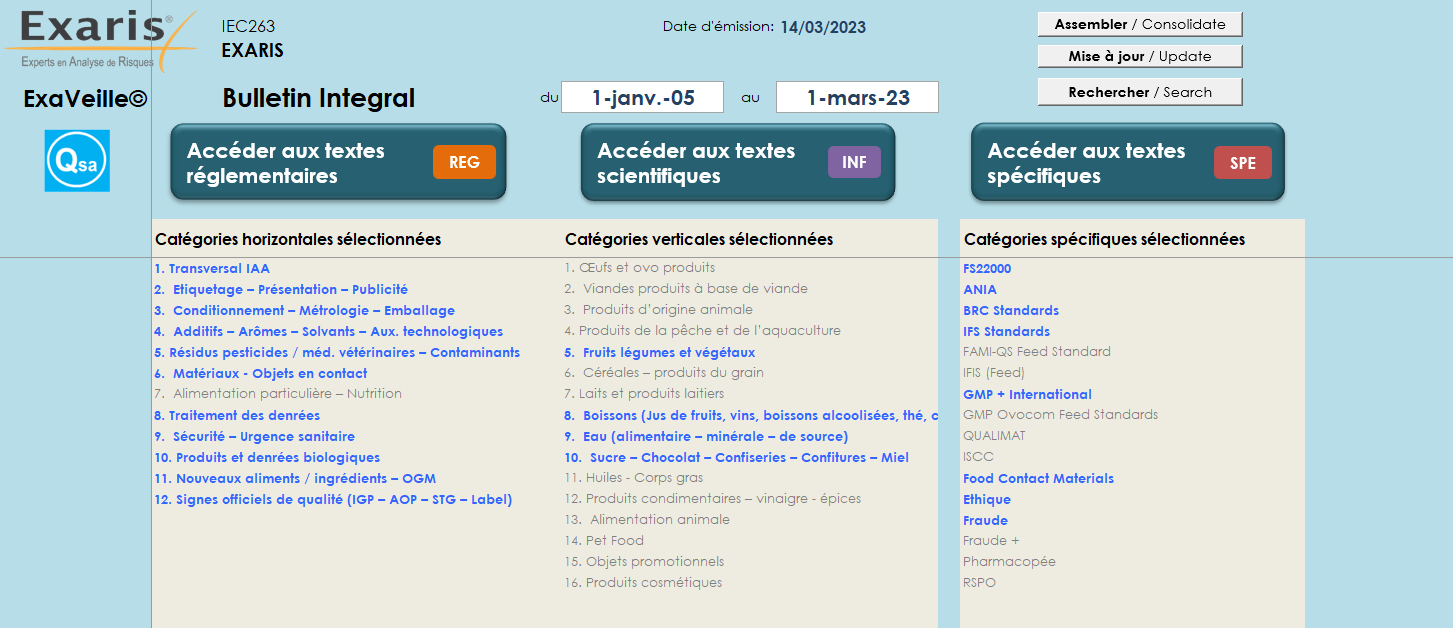
Task: Select 8. Traitement des denrées
Action: tap(237, 415)
